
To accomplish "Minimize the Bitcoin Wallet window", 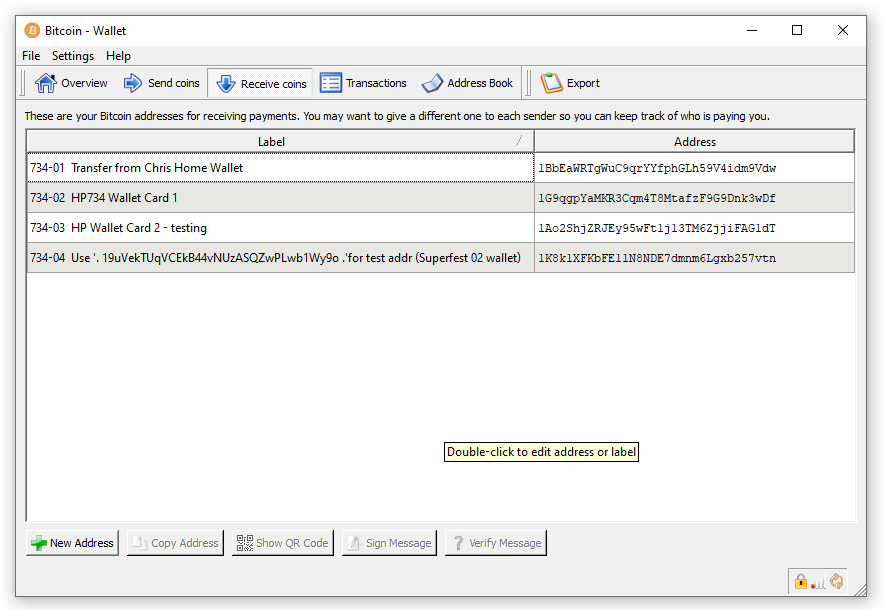I will click(x=752, y=30).
